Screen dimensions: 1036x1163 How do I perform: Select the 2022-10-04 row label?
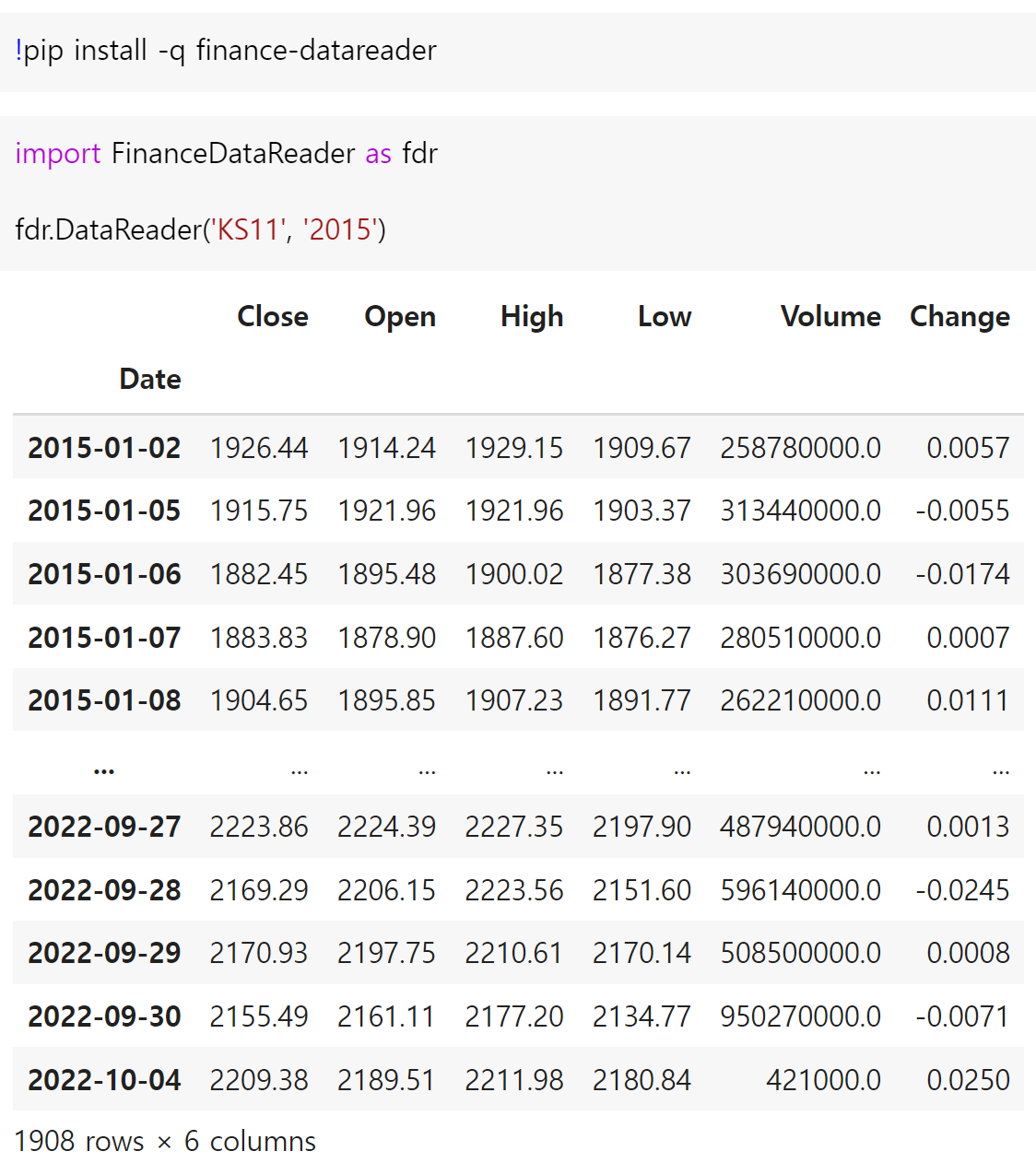[104, 1079]
